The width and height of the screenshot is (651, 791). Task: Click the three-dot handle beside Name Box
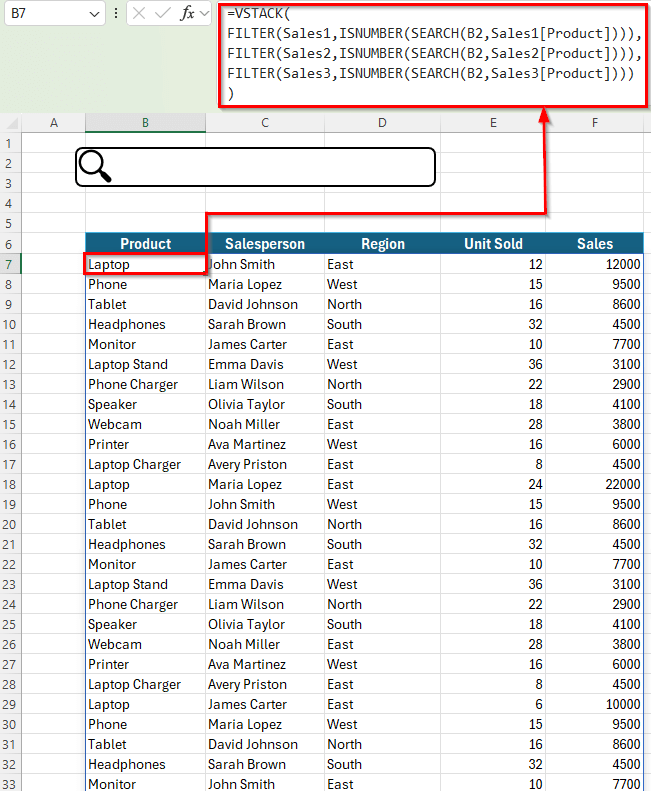(116, 14)
